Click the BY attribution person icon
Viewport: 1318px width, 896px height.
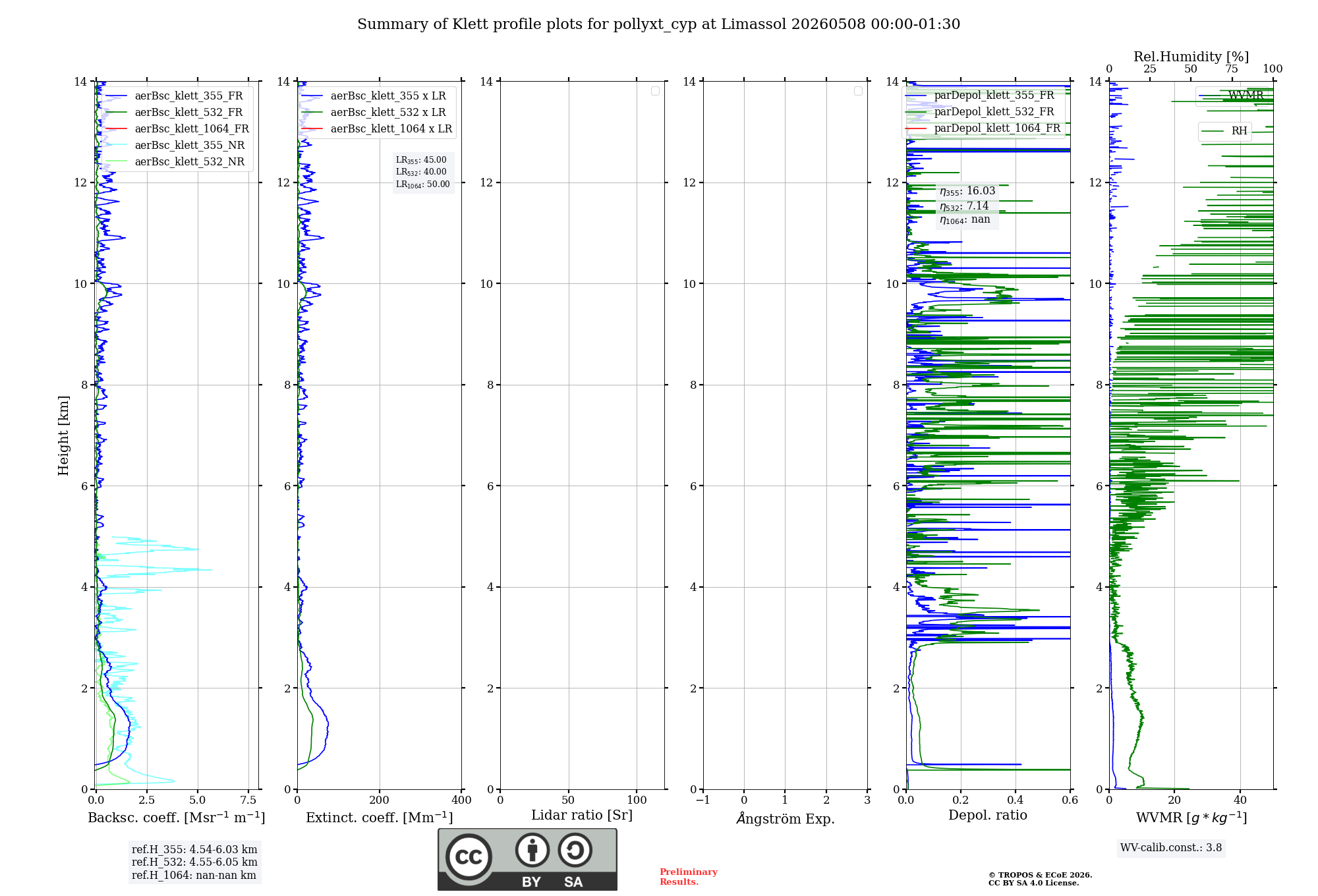[x=532, y=850]
